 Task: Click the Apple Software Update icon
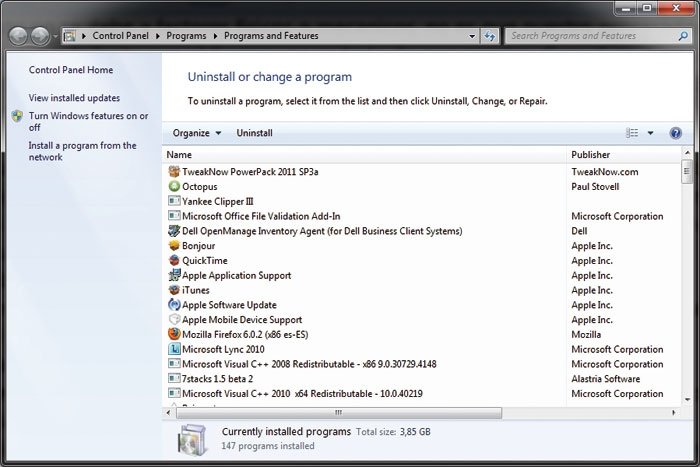point(174,304)
